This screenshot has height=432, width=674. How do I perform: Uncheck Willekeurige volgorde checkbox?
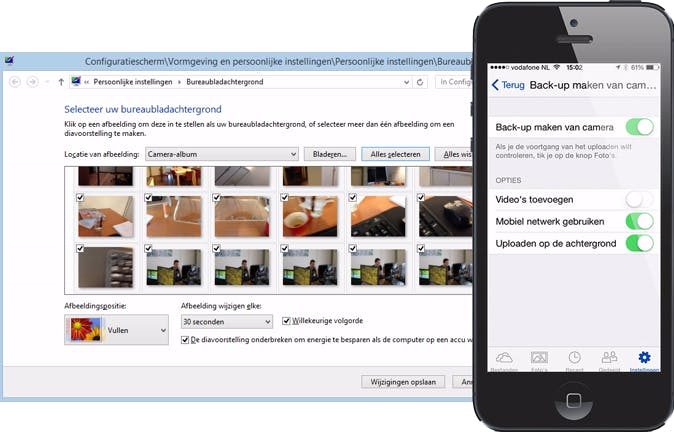coord(286,321)
